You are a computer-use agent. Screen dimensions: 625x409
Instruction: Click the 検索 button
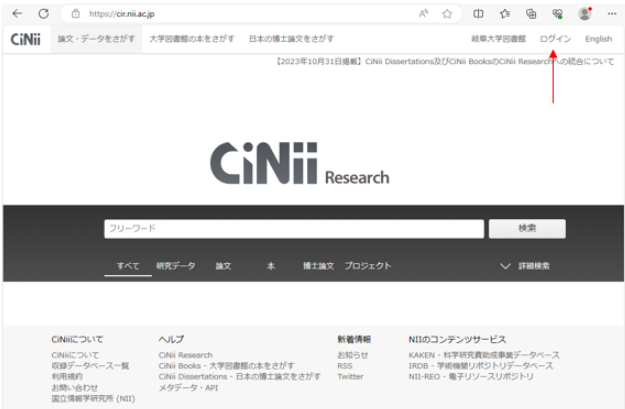527,229
